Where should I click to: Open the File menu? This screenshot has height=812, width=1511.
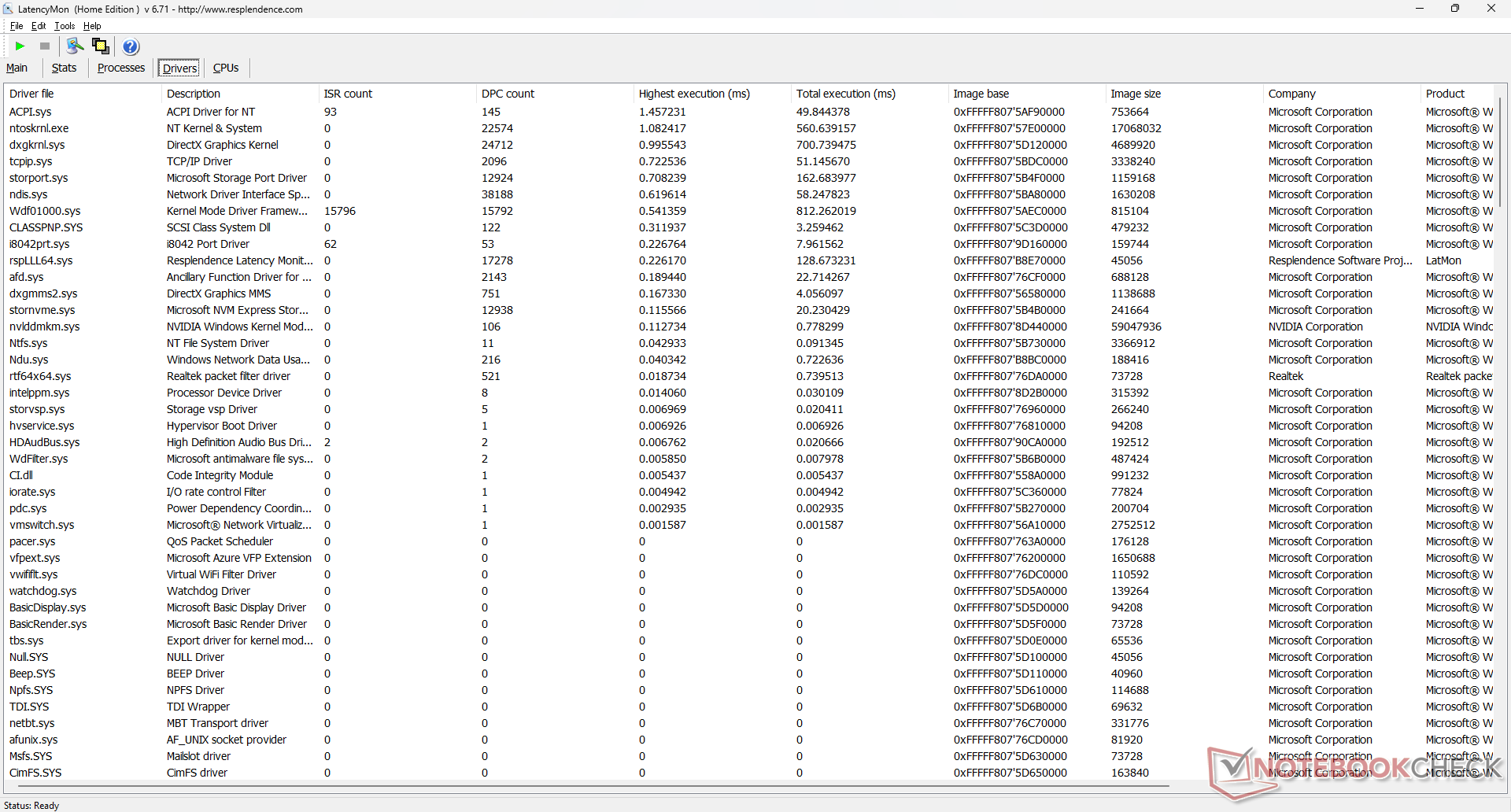click(x=17, y=26)
